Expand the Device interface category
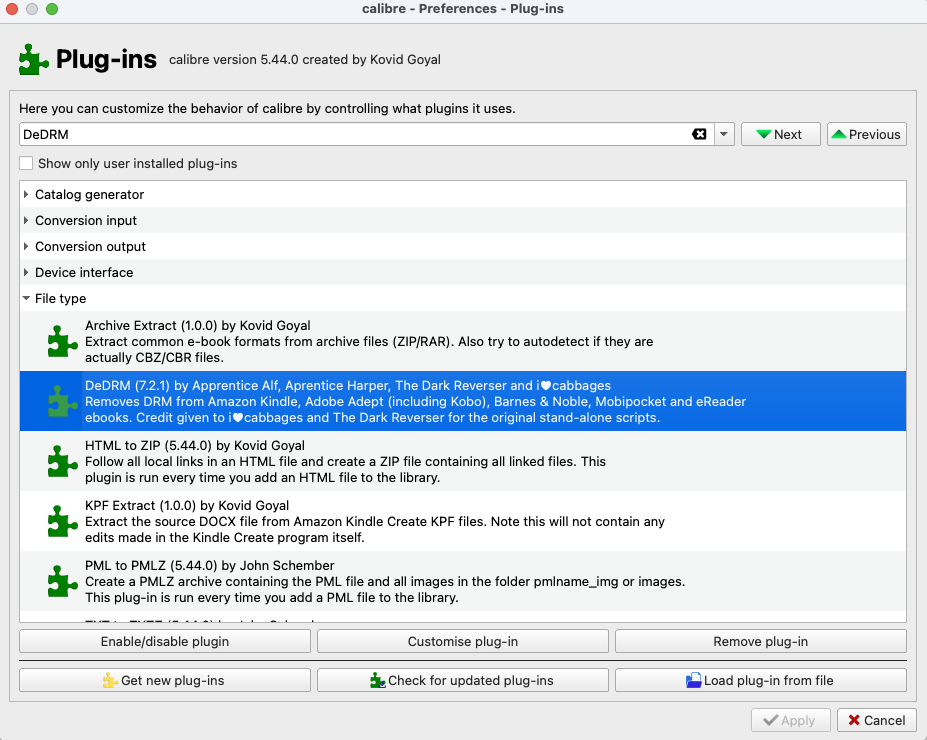Viewport: 927px width, 740px height. pos(26,273)
